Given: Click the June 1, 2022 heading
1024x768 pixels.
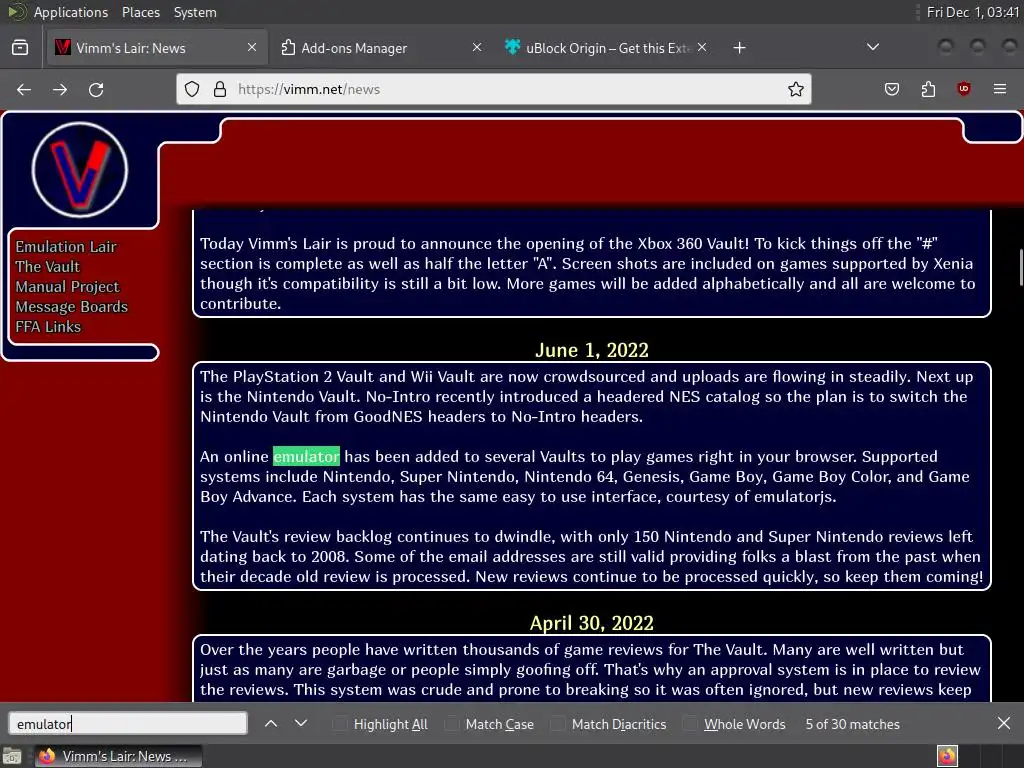Looking at the screenshot, I should tap(592, 350).
